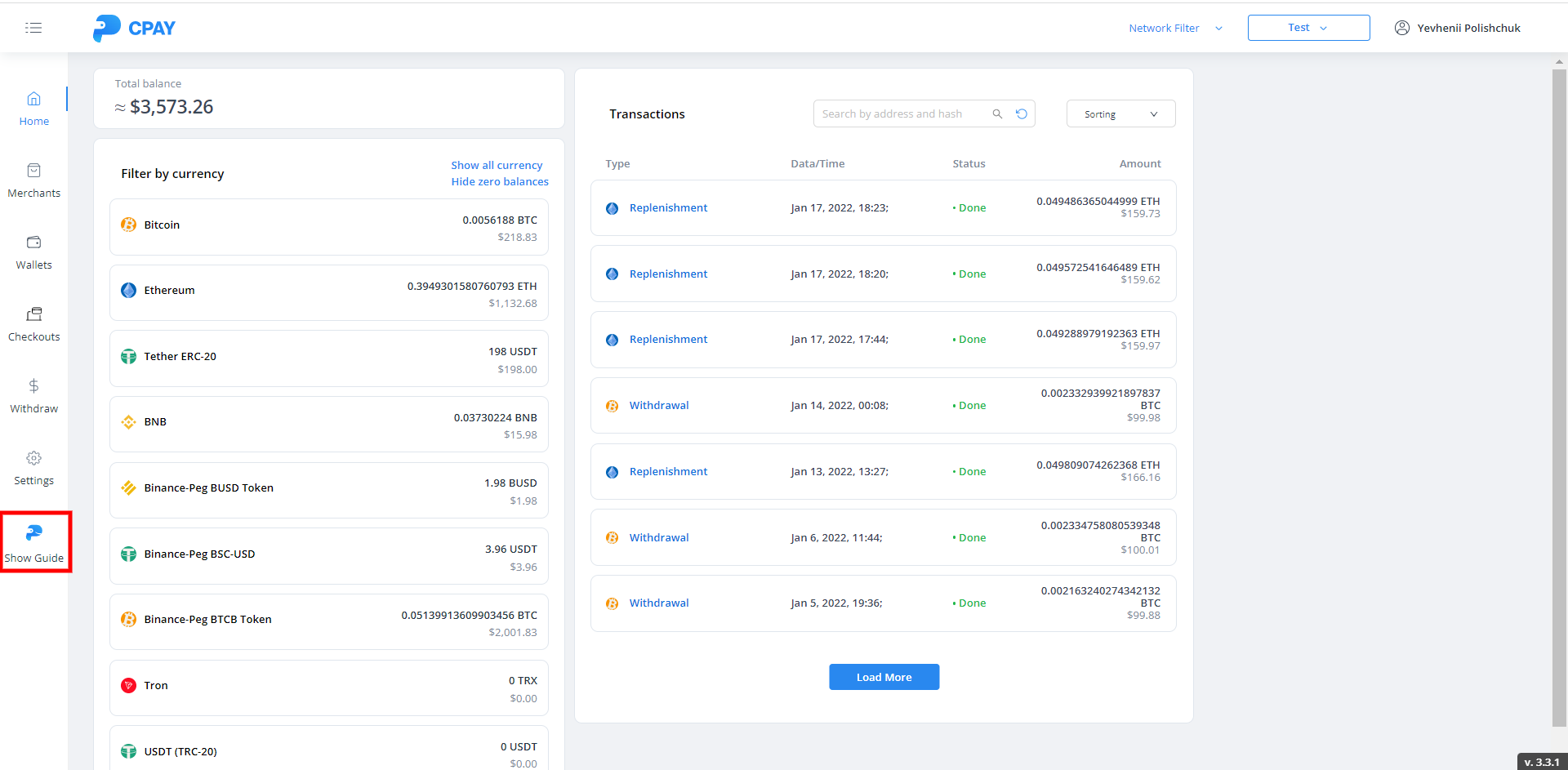1568x770 pixels.
Task: Open the Wallets section
Action: pyautogui.click(x=34, y=251)
